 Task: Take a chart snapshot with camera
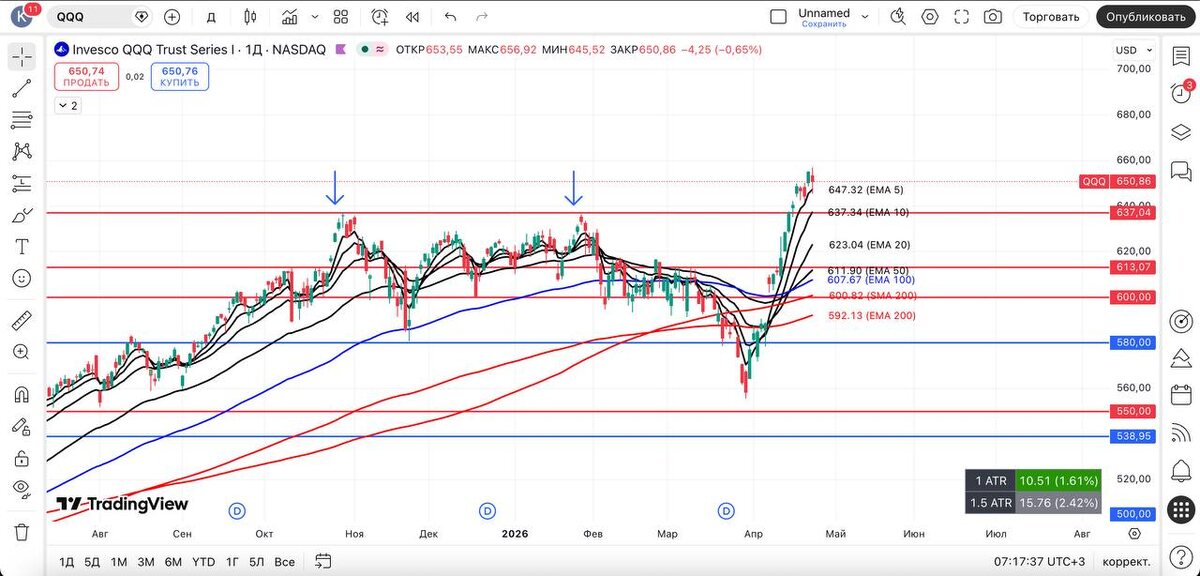993,17
